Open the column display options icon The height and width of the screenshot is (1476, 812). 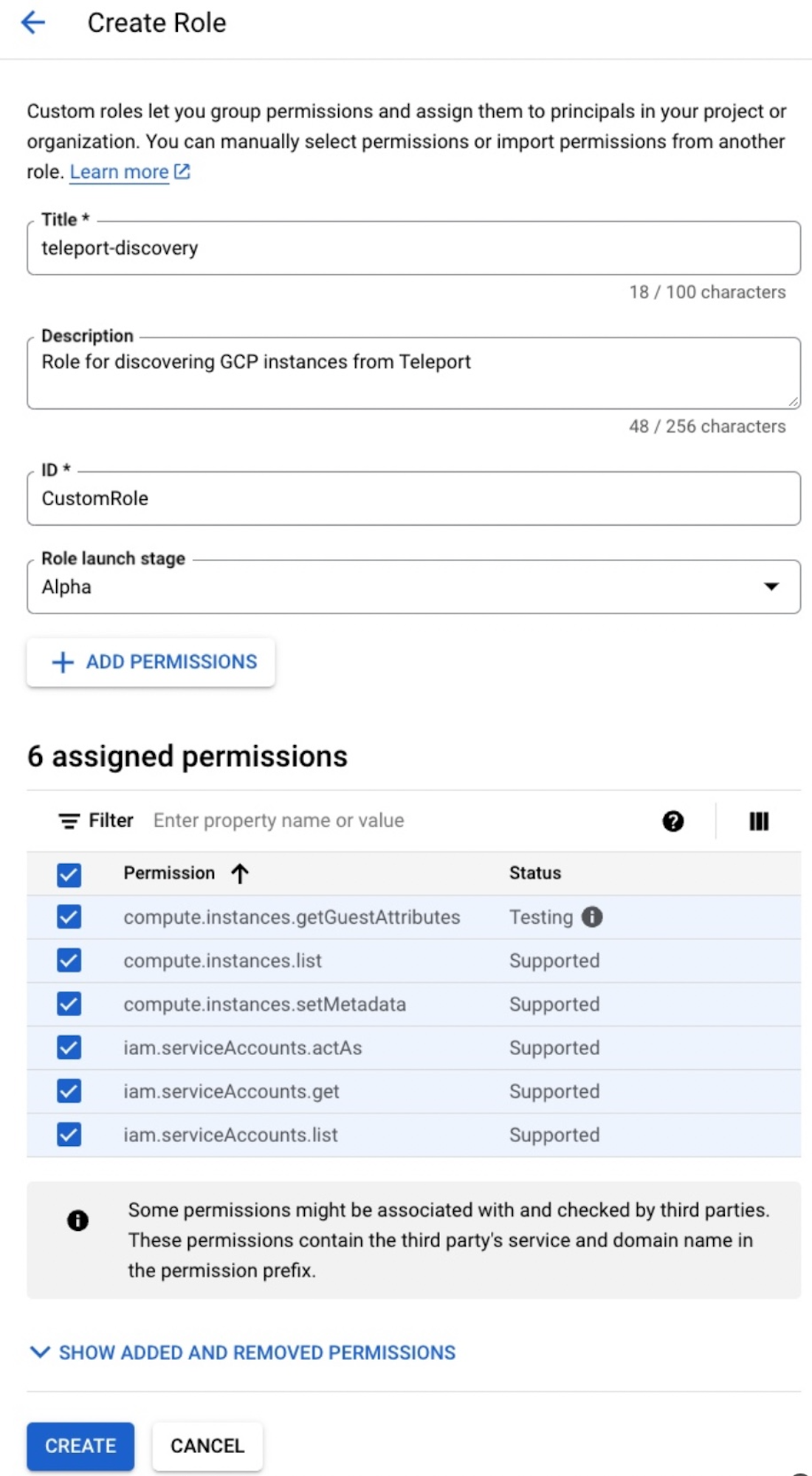coord(759,821)
